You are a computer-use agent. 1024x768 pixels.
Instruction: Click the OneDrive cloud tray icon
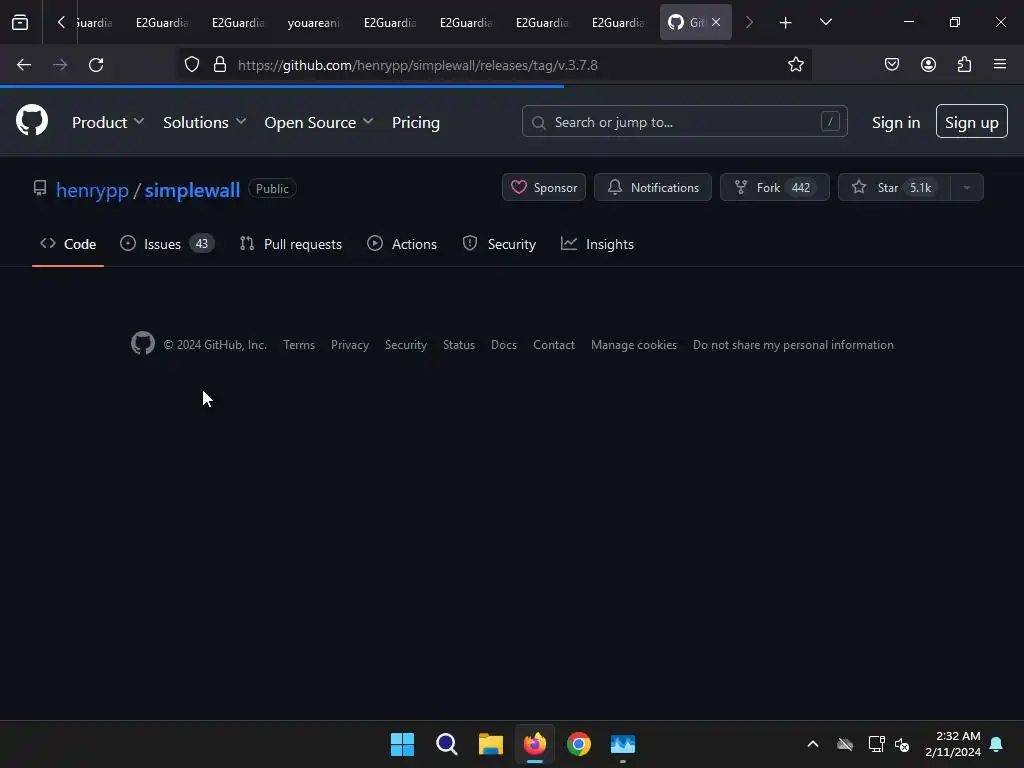click(x=845, y=744)
